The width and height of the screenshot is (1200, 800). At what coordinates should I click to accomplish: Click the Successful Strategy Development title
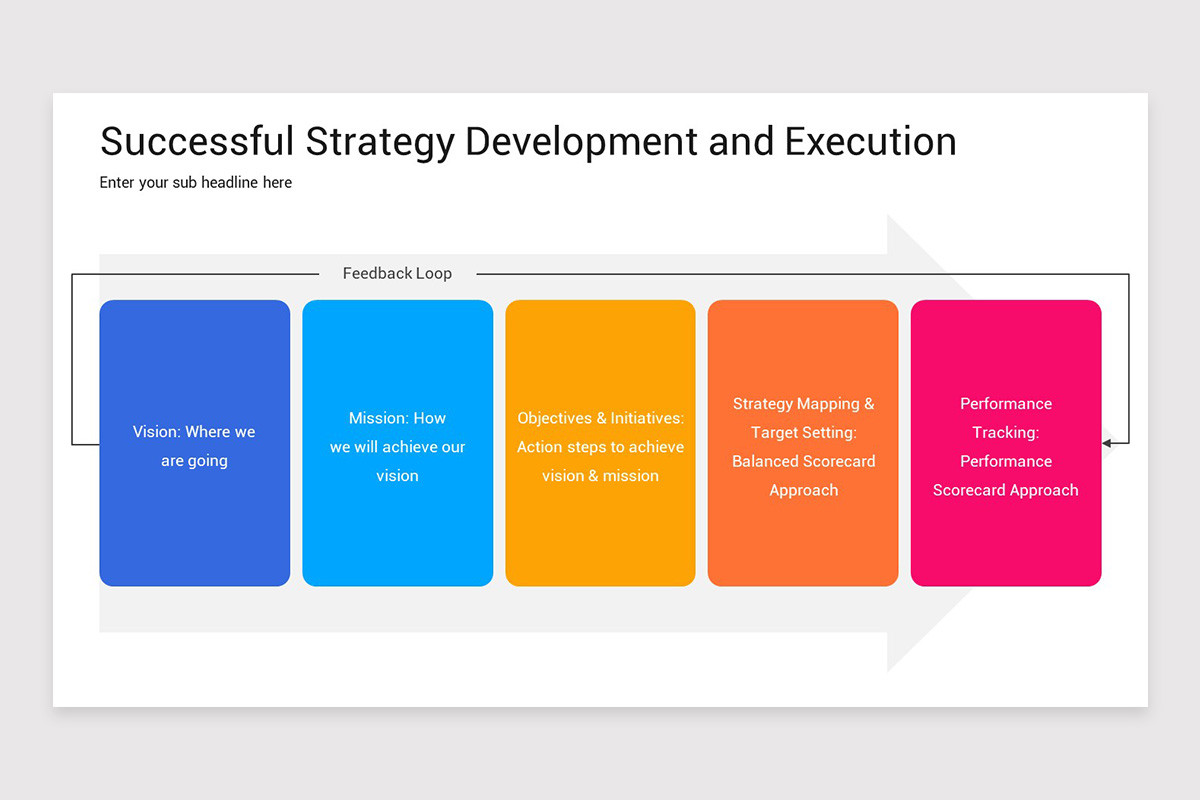[527, 141]
